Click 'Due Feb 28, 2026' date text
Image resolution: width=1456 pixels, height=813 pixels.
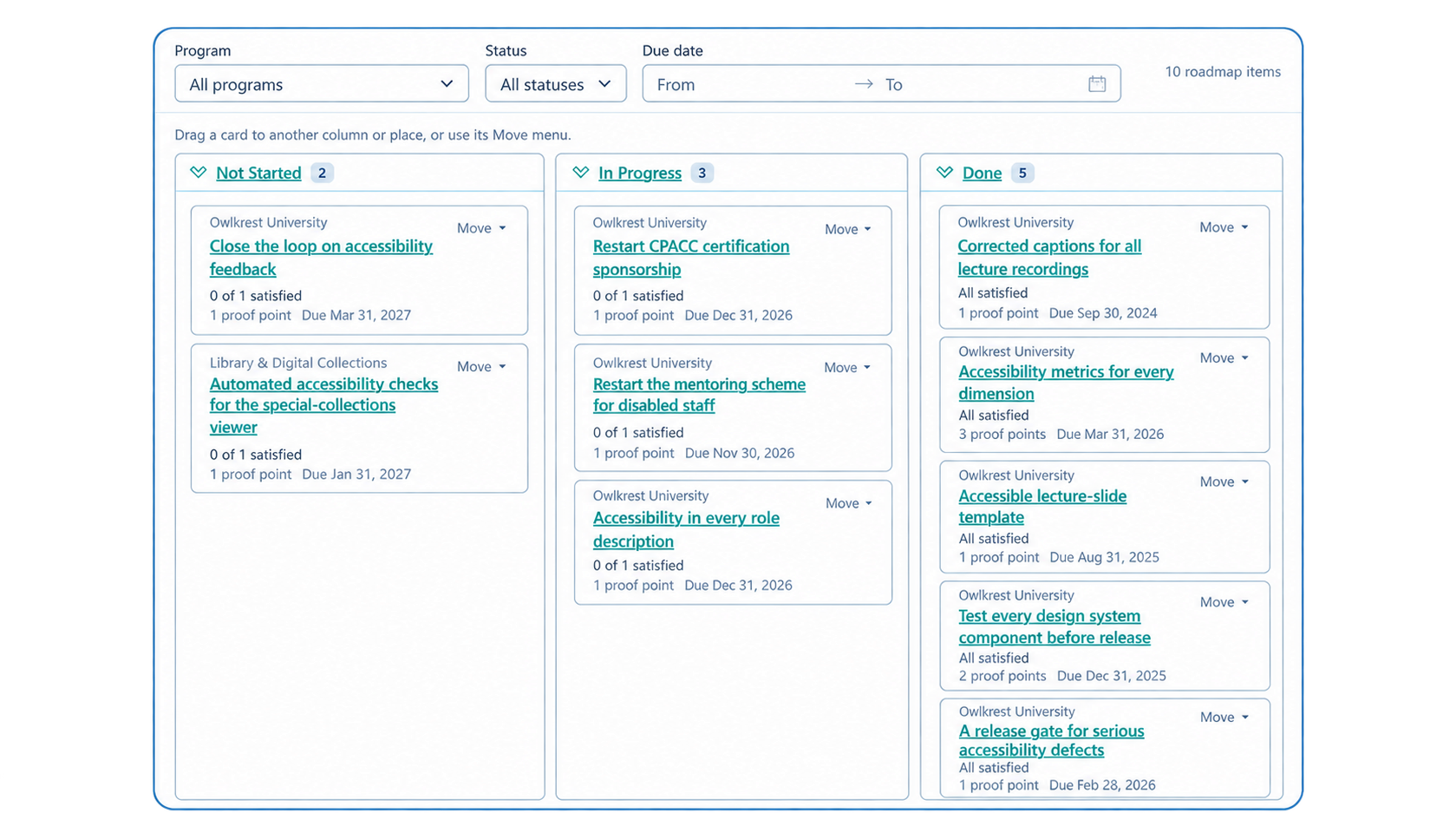1102,785
